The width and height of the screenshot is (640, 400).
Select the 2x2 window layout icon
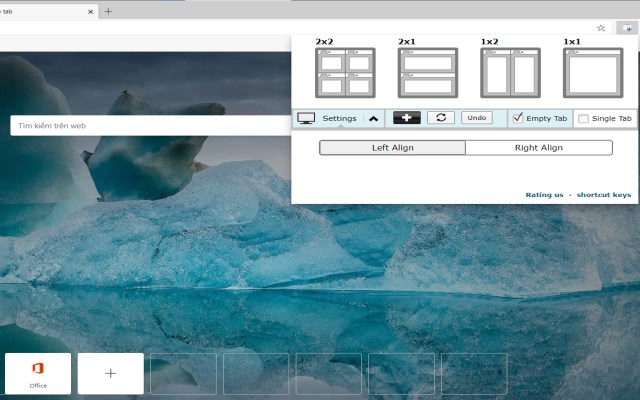[x=345, y=73]
